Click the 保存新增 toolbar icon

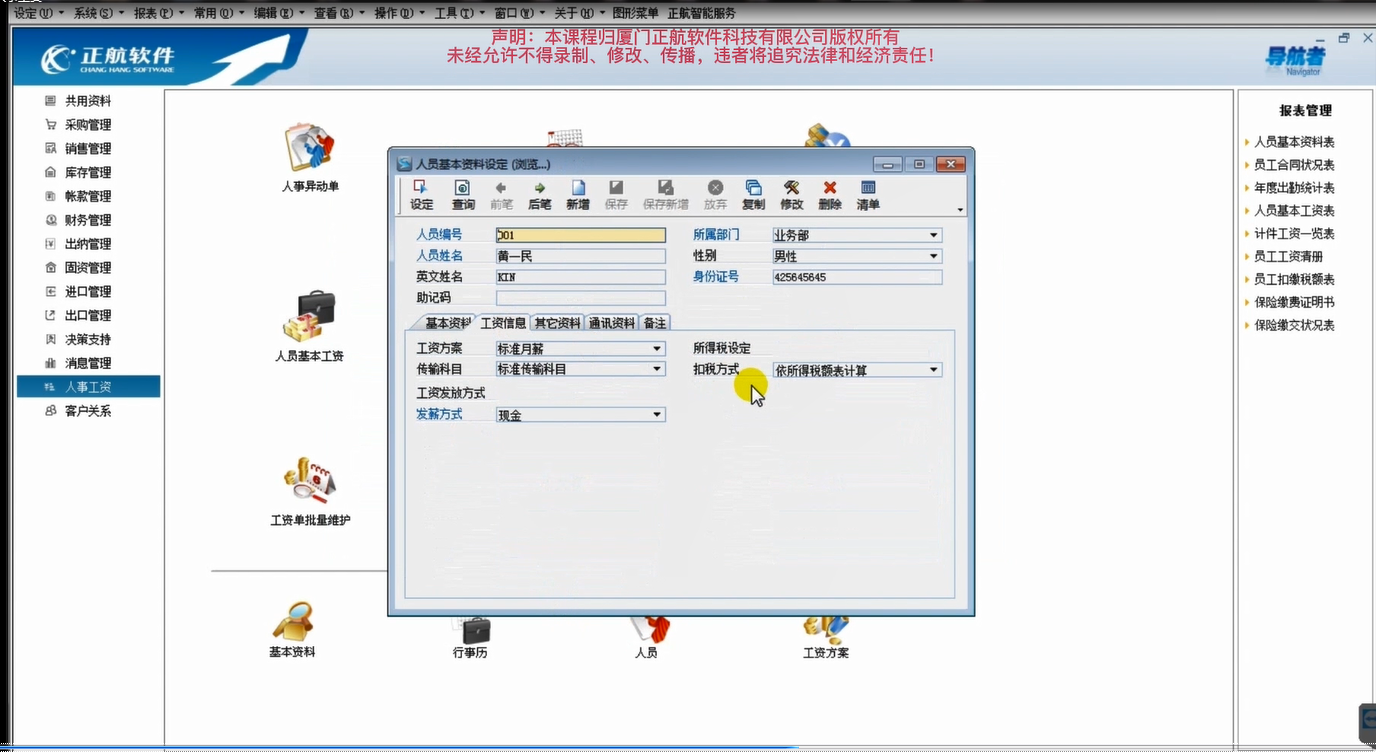coord(665,195)
